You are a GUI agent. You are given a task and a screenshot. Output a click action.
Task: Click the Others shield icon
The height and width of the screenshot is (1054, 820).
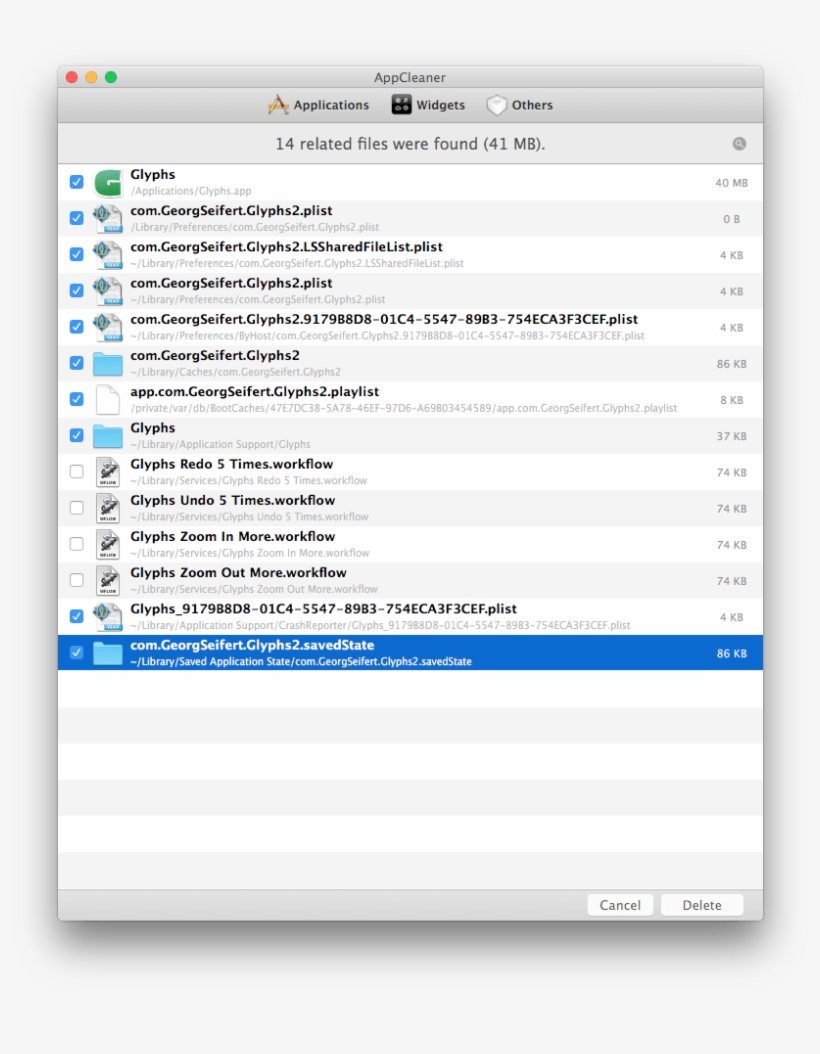pos(497,105)
